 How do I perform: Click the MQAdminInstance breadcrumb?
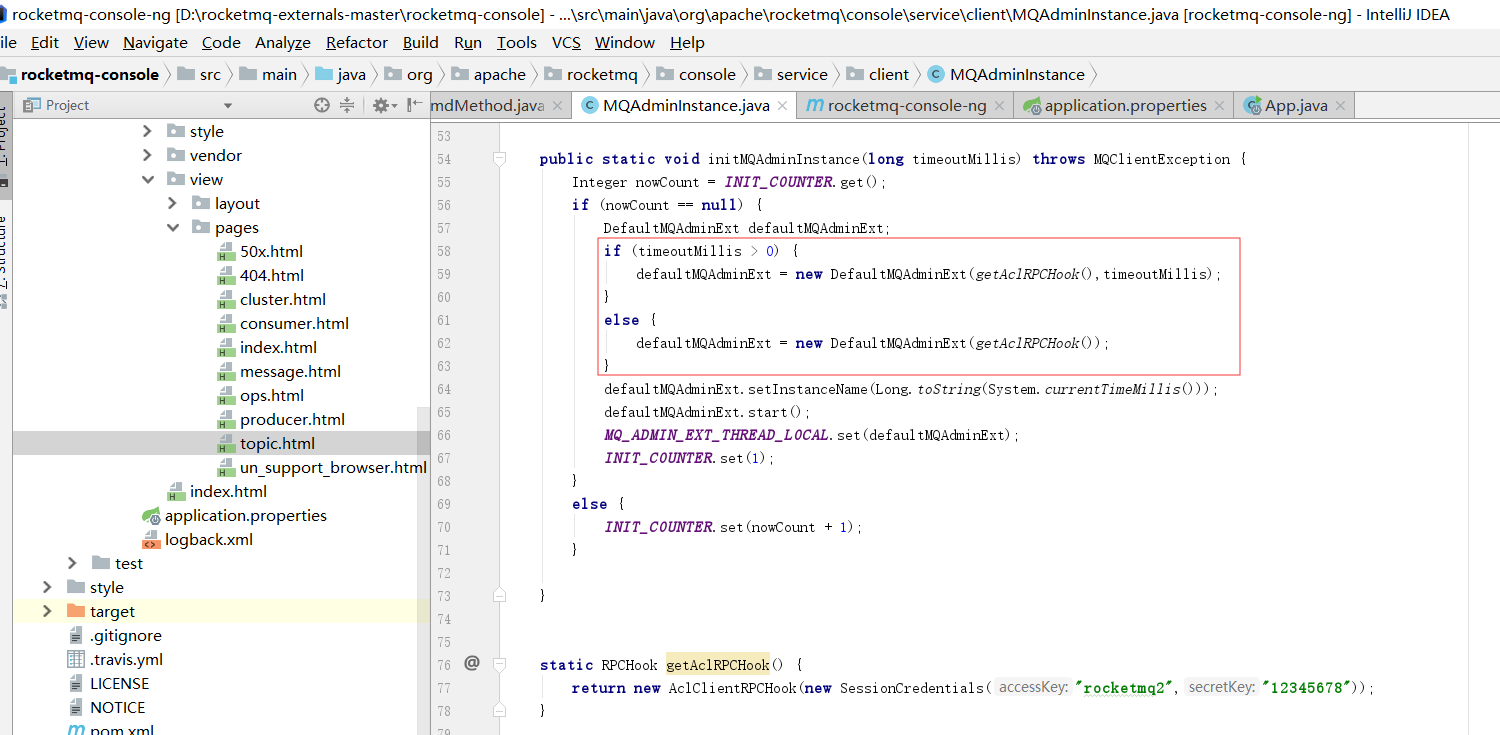(x=1006, y=74)
